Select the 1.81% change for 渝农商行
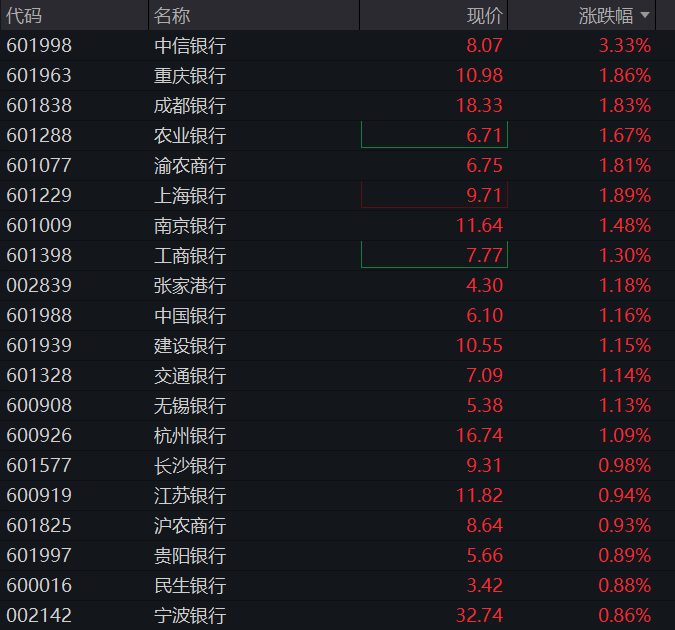Screen dimensions: 675x630 [x=625, y=165]
